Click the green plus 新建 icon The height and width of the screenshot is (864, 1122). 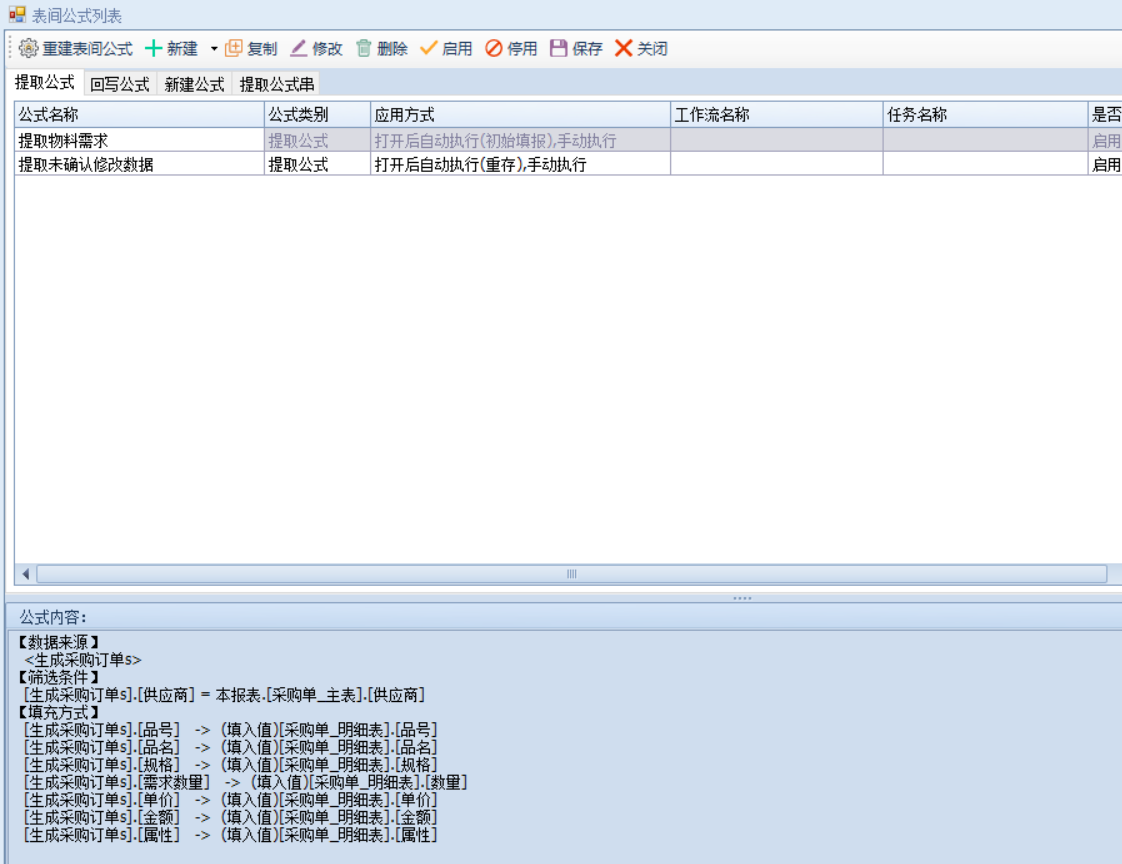pyautogui.click(x=154, y=48)
